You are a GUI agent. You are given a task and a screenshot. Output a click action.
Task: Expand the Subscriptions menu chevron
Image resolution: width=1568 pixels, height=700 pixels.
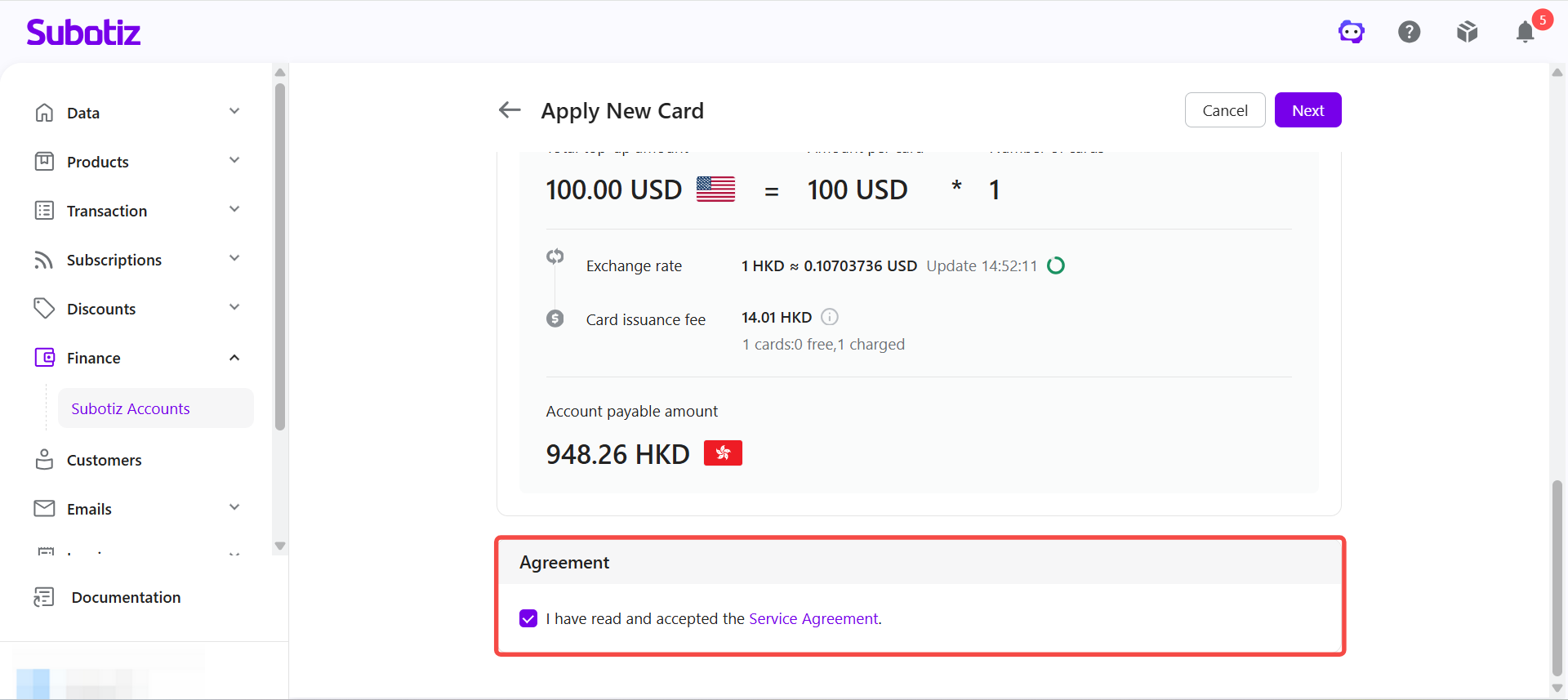pos(234,258)
